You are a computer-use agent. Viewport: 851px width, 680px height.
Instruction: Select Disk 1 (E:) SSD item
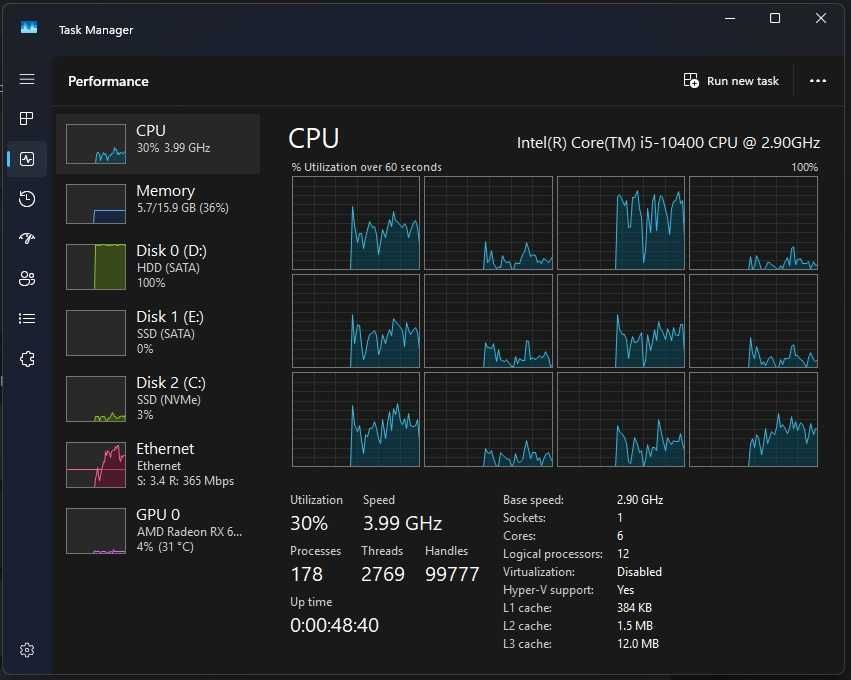coord(158,333)
